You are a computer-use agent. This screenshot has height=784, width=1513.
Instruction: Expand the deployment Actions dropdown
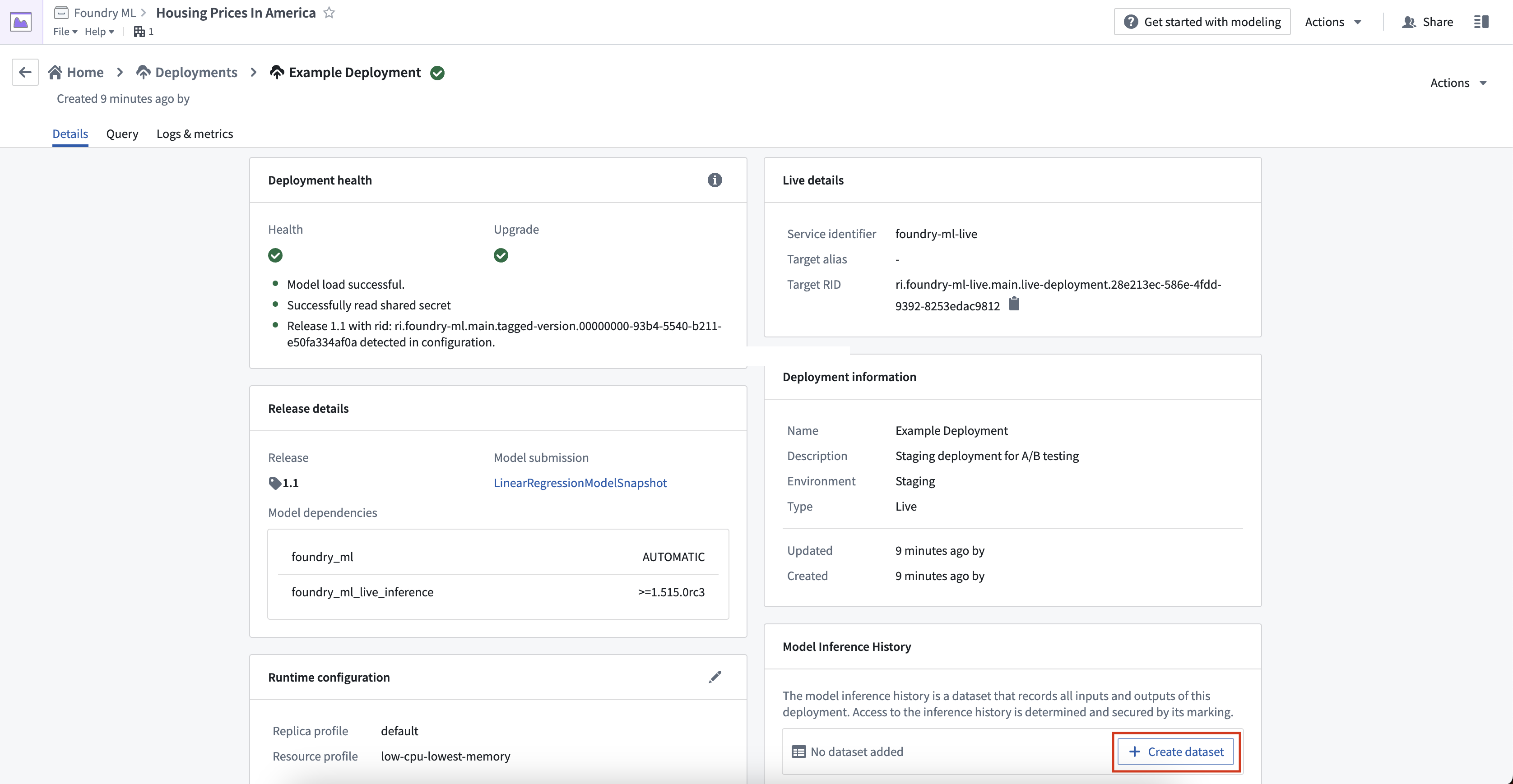coord(1458,83)
